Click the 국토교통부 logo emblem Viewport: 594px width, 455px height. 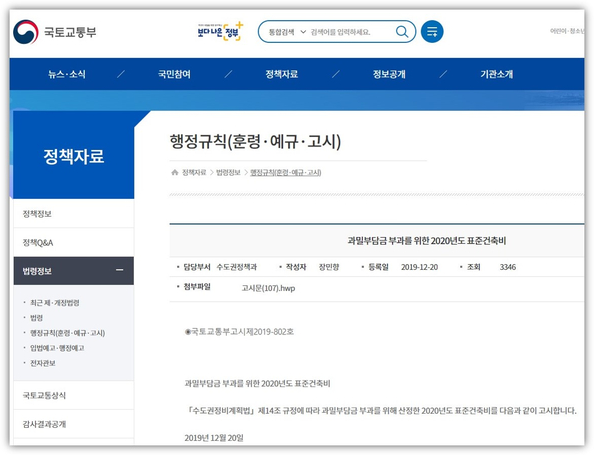coord(26,32)
